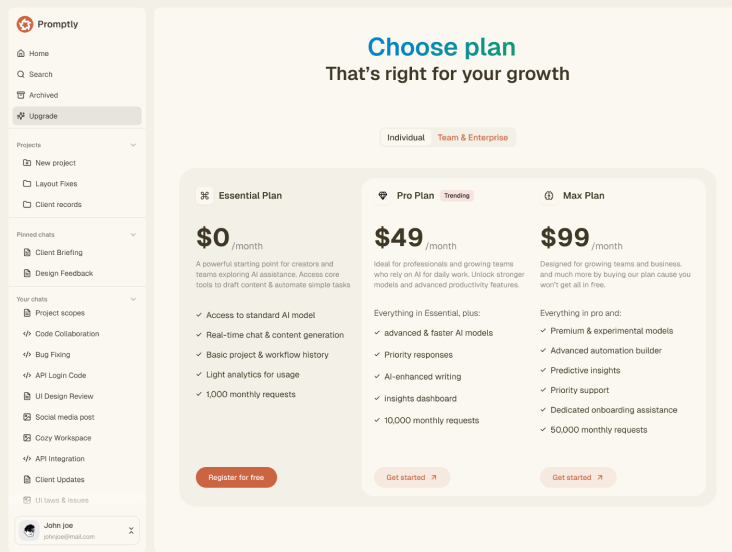Open the Layout Fixes project
The image size is (732, 552).
point(56,184)
